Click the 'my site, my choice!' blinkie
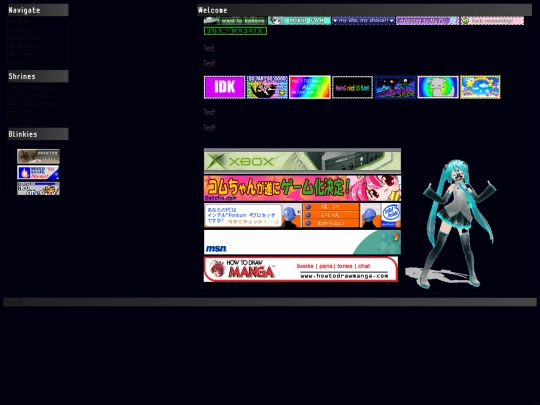This screenshot has width=540, height=405. pyautogui.click(x=363, y=21)
